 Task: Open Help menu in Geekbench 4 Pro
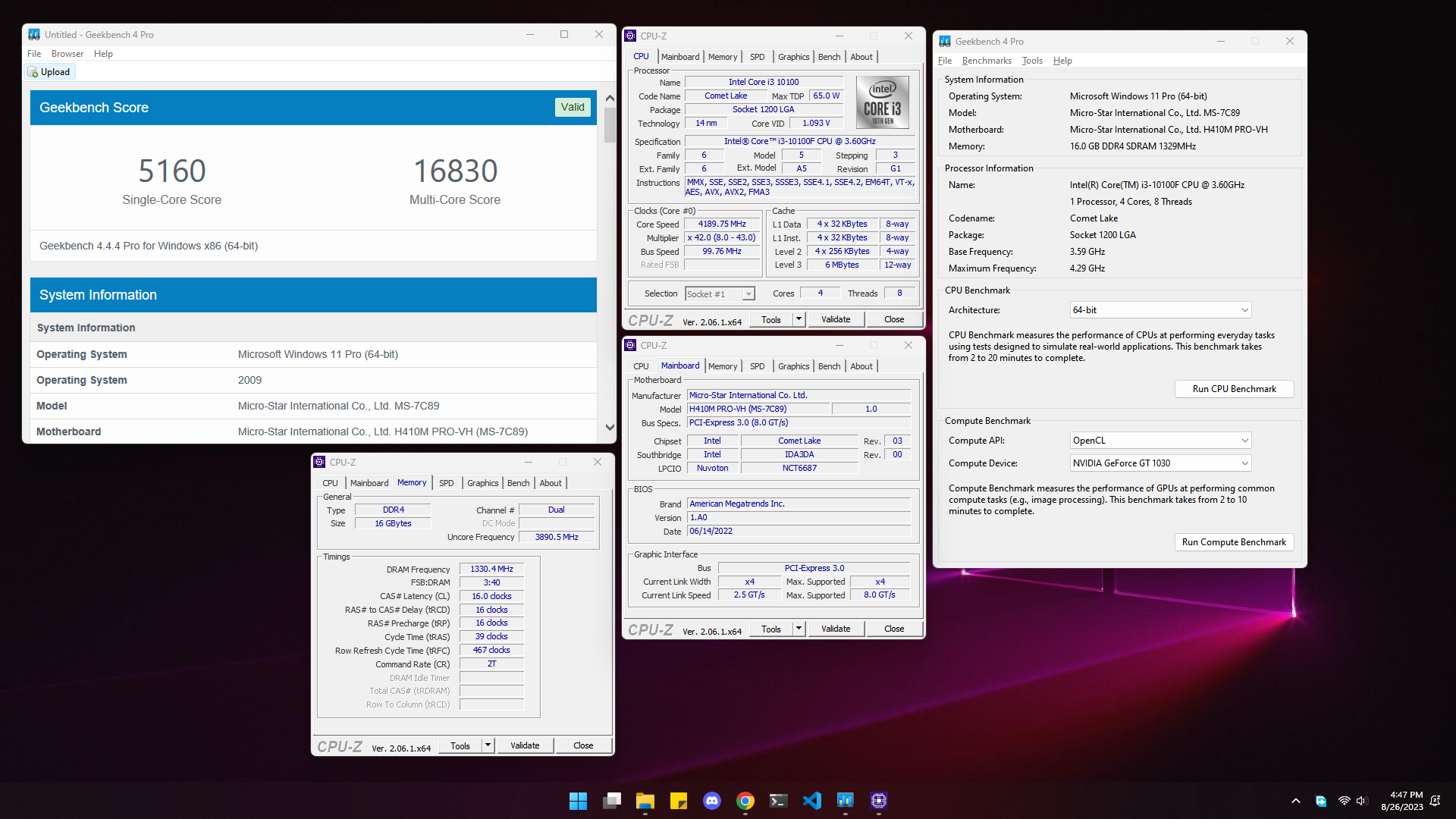tap(1062, 61)
